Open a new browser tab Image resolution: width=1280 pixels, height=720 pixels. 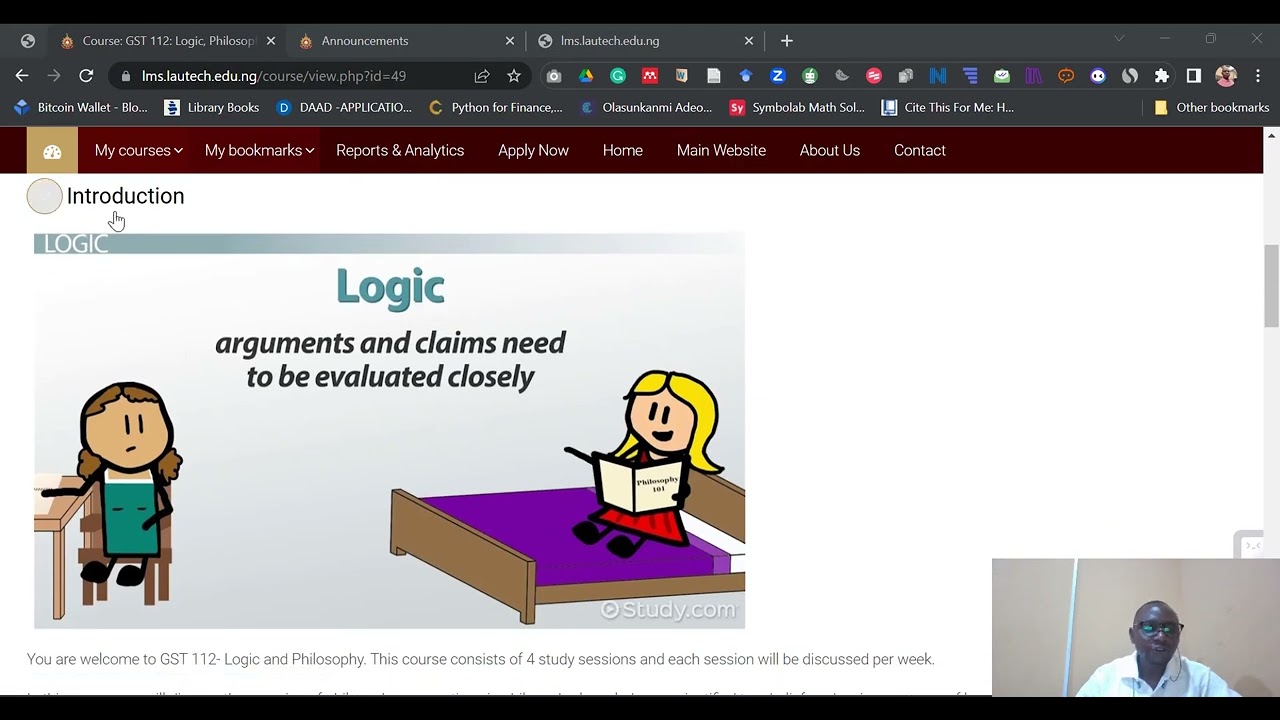(x=787, y=41)
